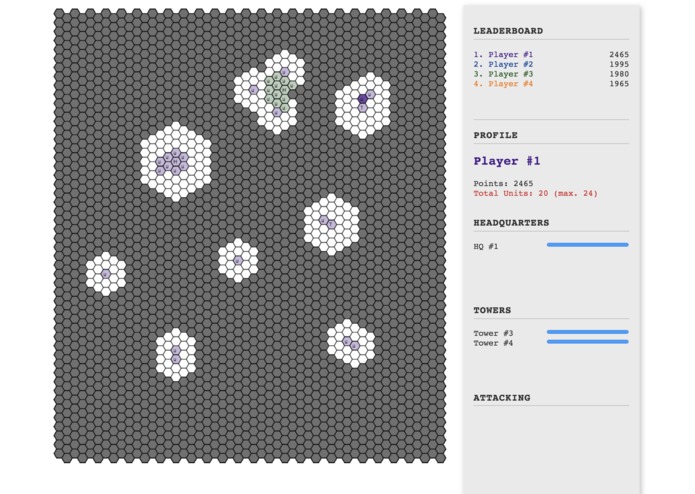Select the lower unit in the bottom-left cluster
The height and width of the screenshot is (494, 695).
[176, 359]
